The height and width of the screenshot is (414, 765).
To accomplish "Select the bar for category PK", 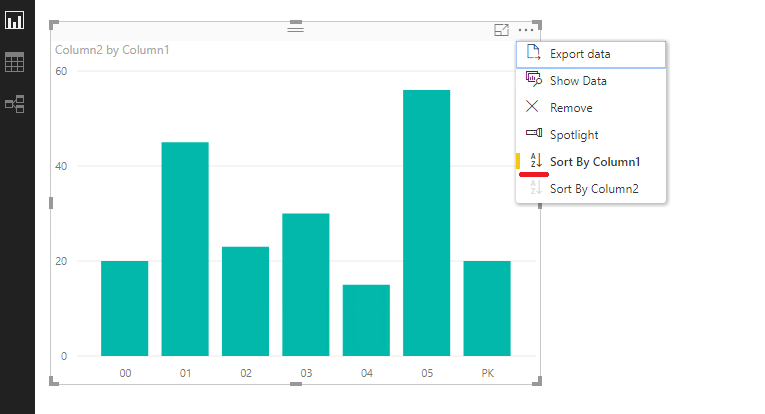I will pyautogui.click(x=487, y=308).
